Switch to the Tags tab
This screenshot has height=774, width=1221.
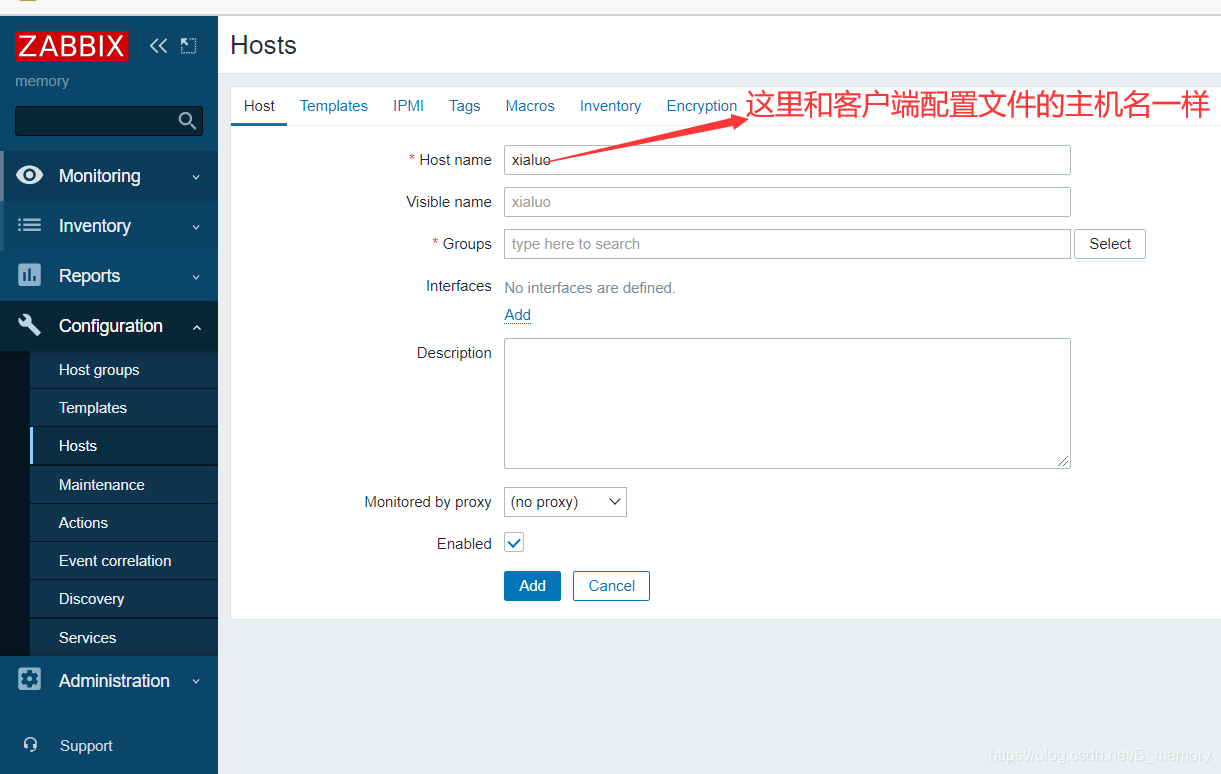[x=464, y=106]
